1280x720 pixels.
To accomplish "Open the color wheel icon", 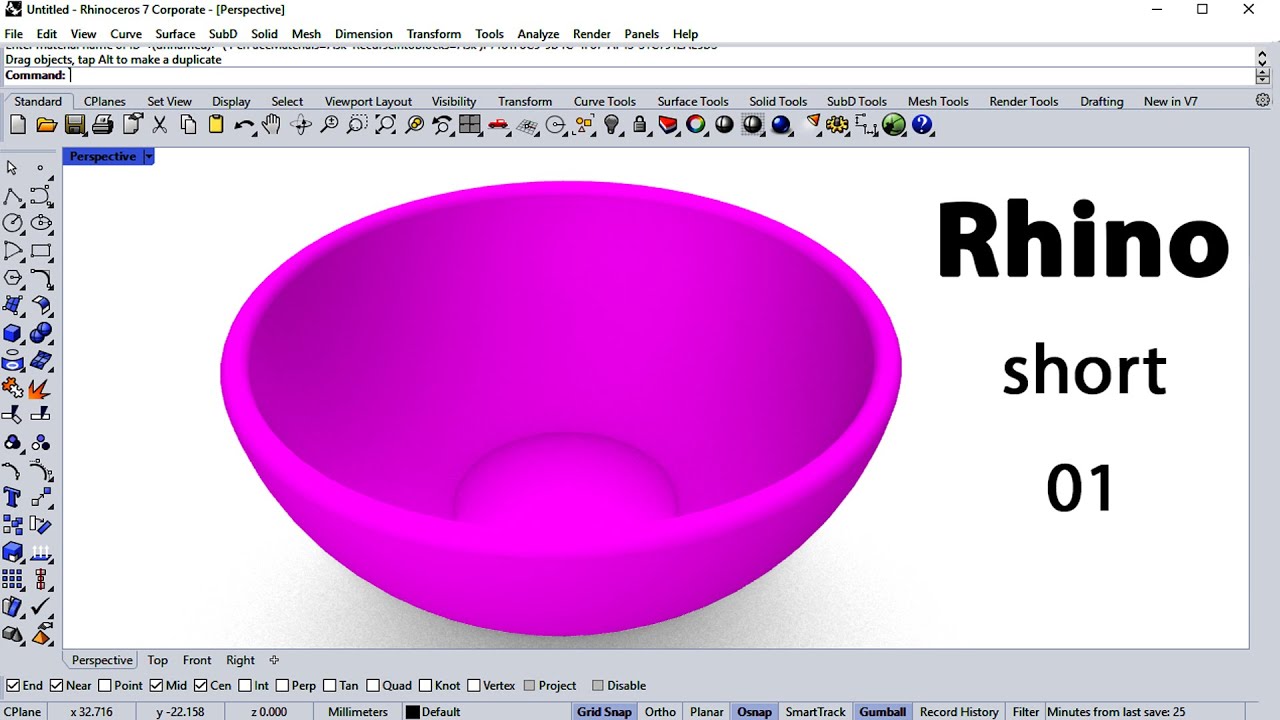I will click(696, 125).
